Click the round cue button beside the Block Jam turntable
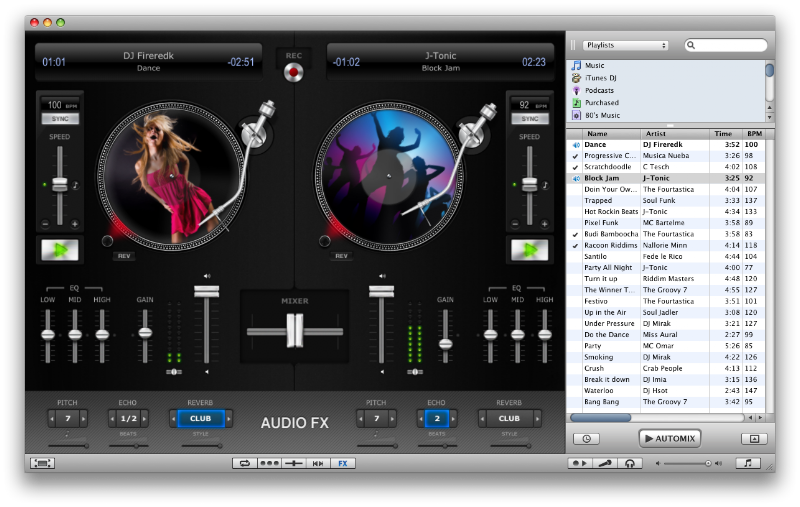Viewport: 800px width, 507px height. coord(324,241)
